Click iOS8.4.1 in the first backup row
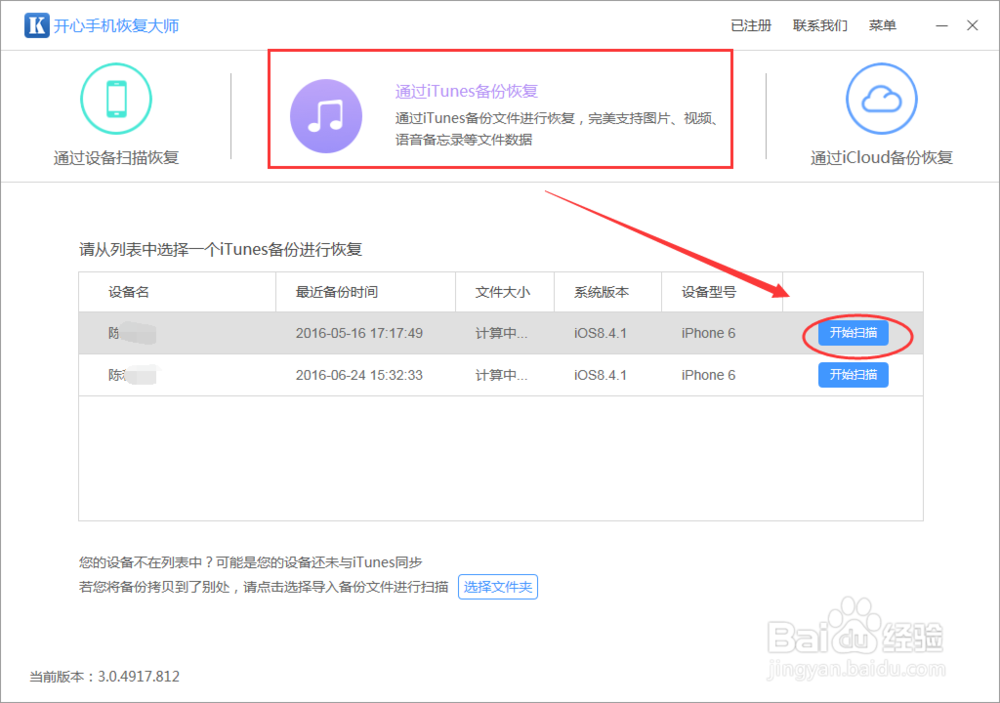 pyautogui.click(x=600, y=333)
